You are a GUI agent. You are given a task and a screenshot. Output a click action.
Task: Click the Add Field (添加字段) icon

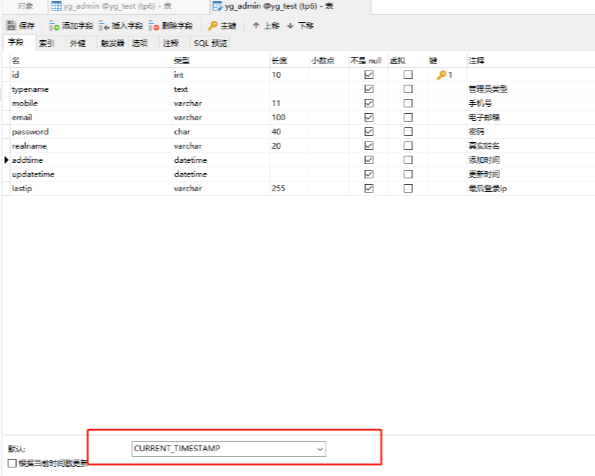click(54, 25)
